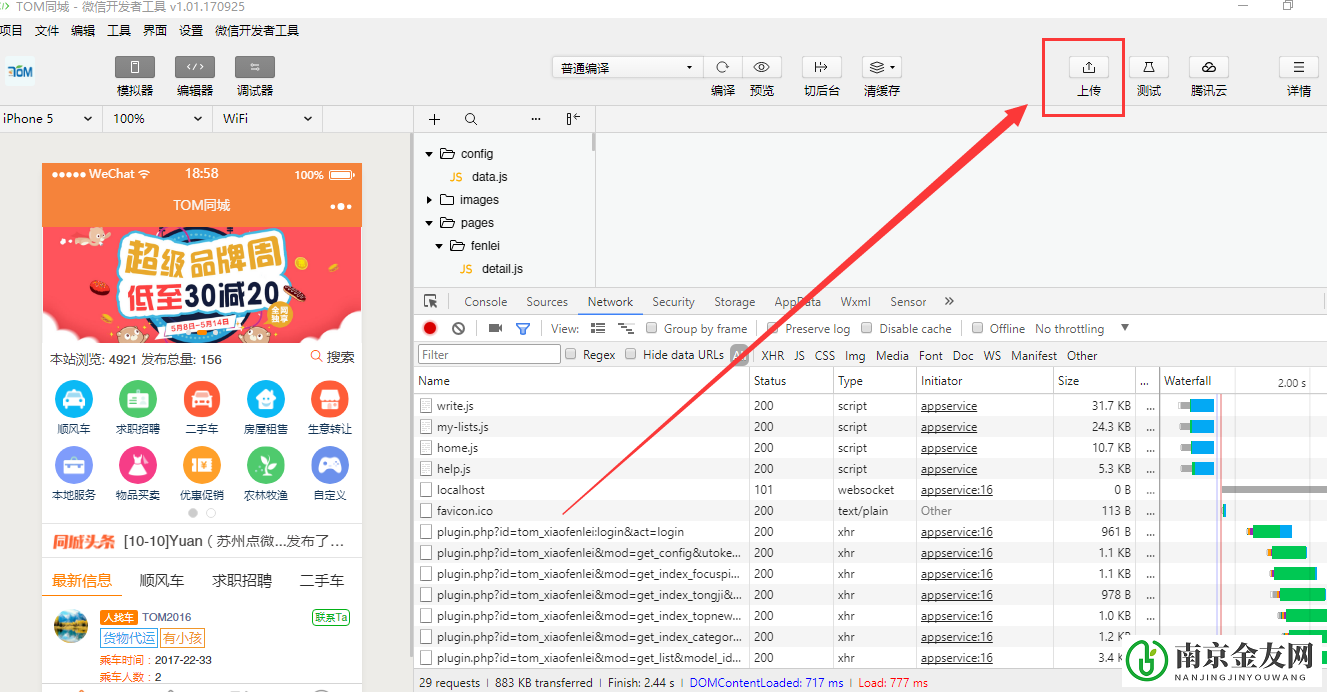Screen dimensions: 1327x692
Task: Open the 设置 (Settings) menu
Action: 191,31
